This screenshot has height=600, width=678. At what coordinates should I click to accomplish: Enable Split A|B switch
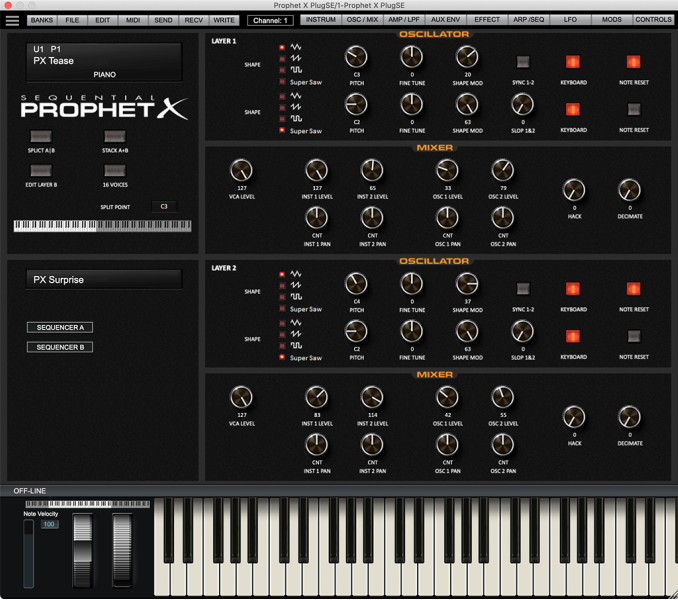click(40, 137)
